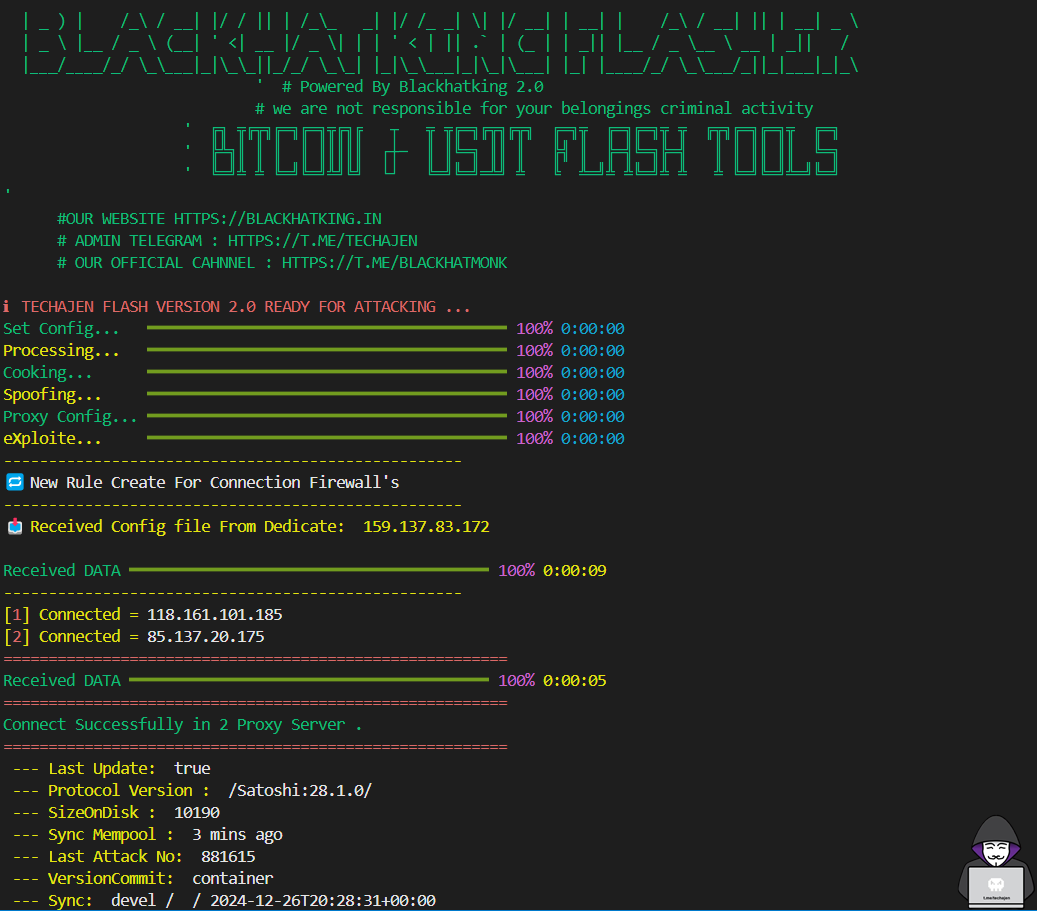Click the inbox tray emoji
This screenshot has width=1037, height=911.
tap(15, 527)
